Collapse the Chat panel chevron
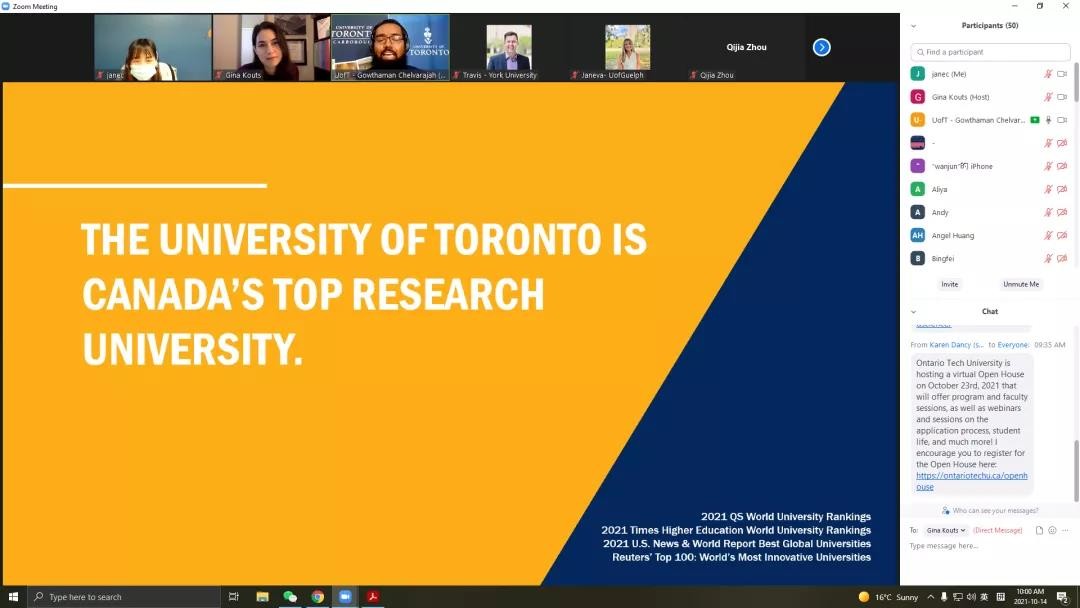This screenshot has width=1080, height=608. point(913,311)
